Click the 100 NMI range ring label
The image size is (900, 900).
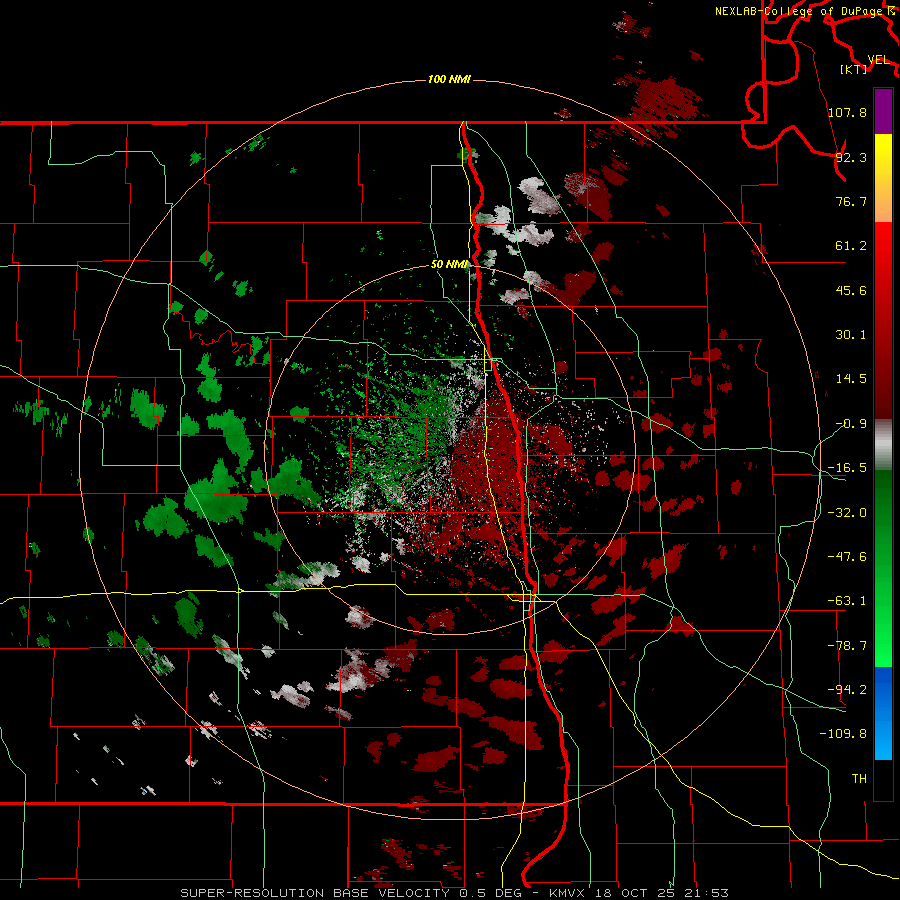[x=449, y=79]
